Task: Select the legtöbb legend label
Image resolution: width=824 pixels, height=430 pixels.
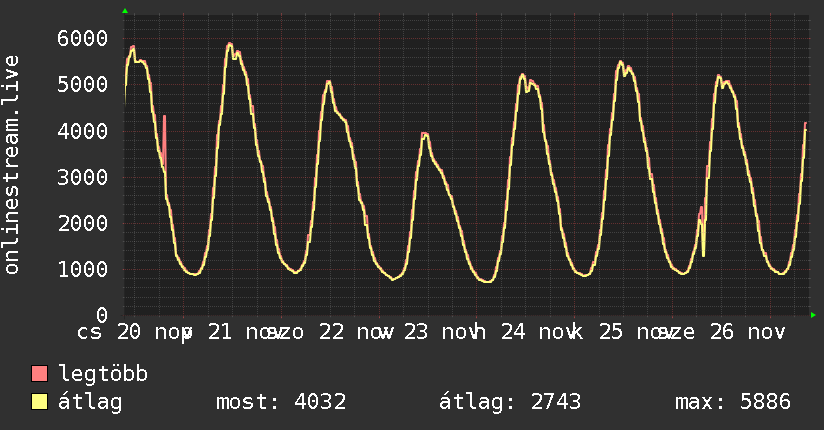Action: [x=103, y=374]
